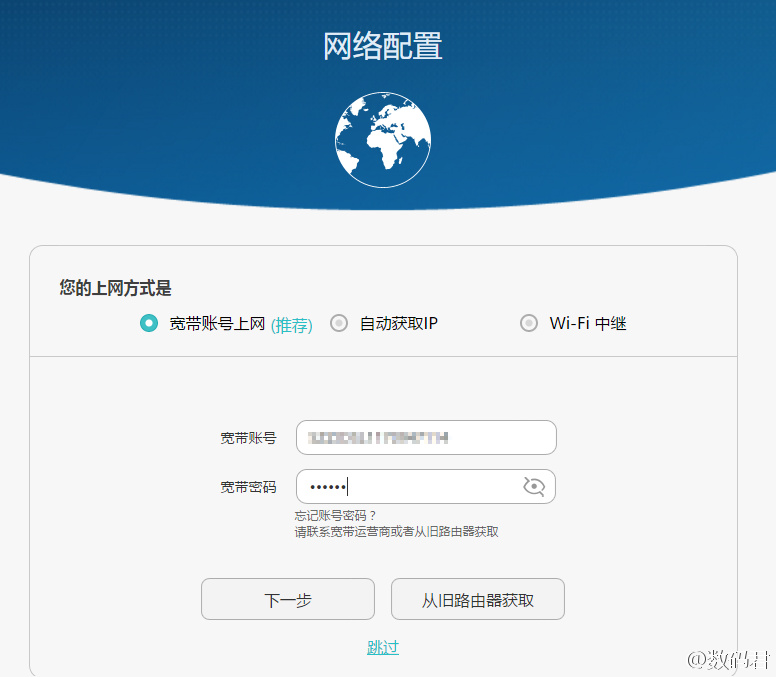
Task: Click the Wi-Fi 中继 option label text
Action: click(588, 323)
